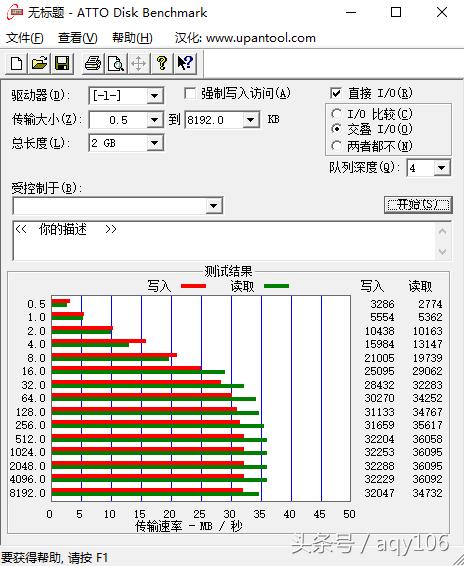The width and height of the screenshot is (464, 566).
Task: Click the Save floppy disk icon
Action: point(62,64)
